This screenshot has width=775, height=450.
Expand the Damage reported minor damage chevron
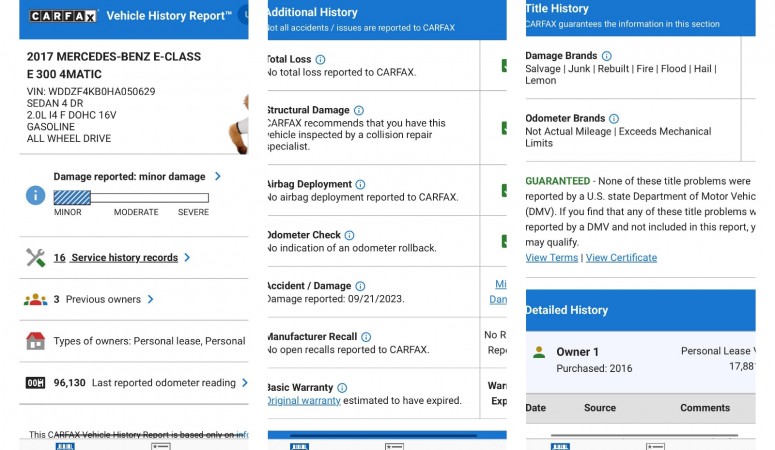[218, 177]
